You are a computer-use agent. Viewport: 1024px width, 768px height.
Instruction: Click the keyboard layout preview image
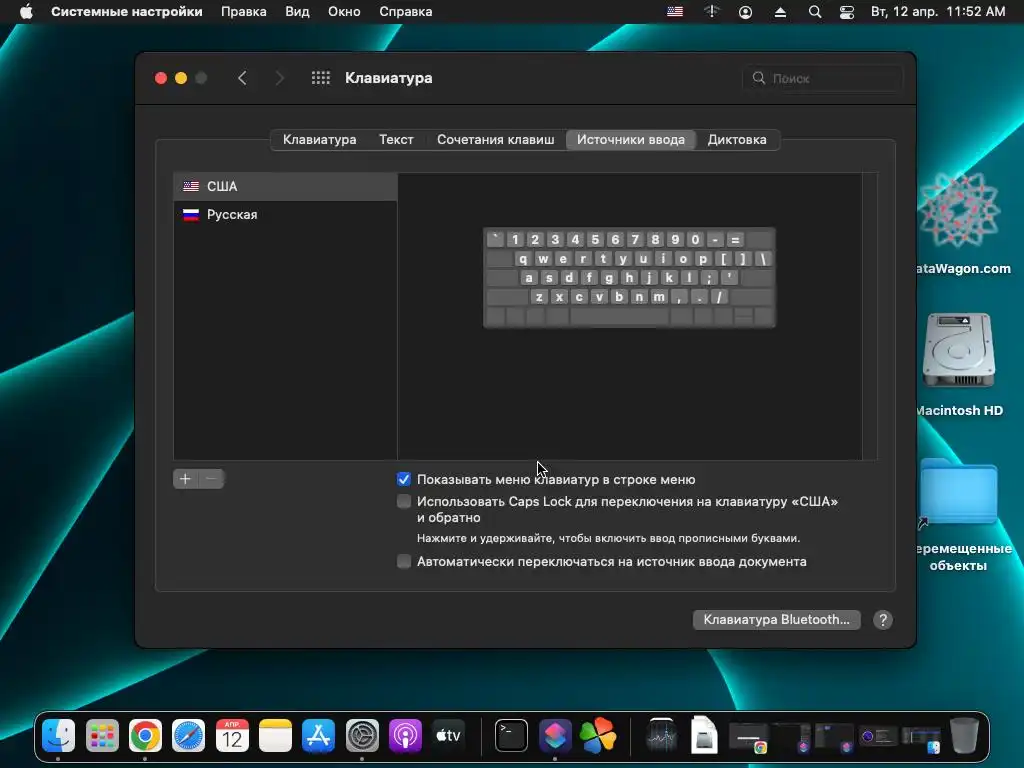[630, 278]
